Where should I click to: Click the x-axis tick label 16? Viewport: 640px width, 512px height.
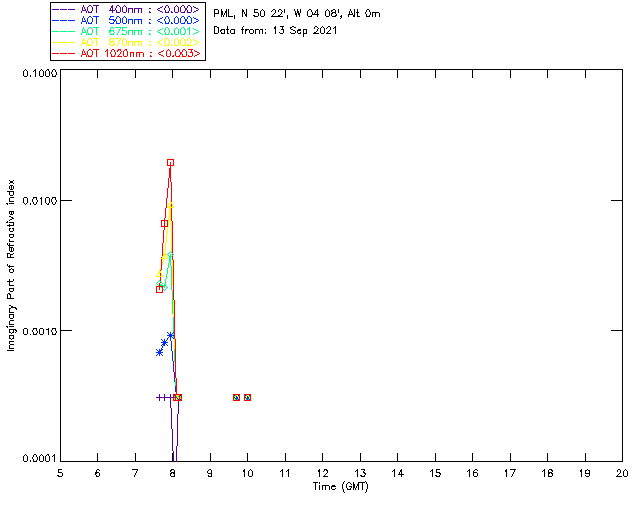[x=472, y=473]
